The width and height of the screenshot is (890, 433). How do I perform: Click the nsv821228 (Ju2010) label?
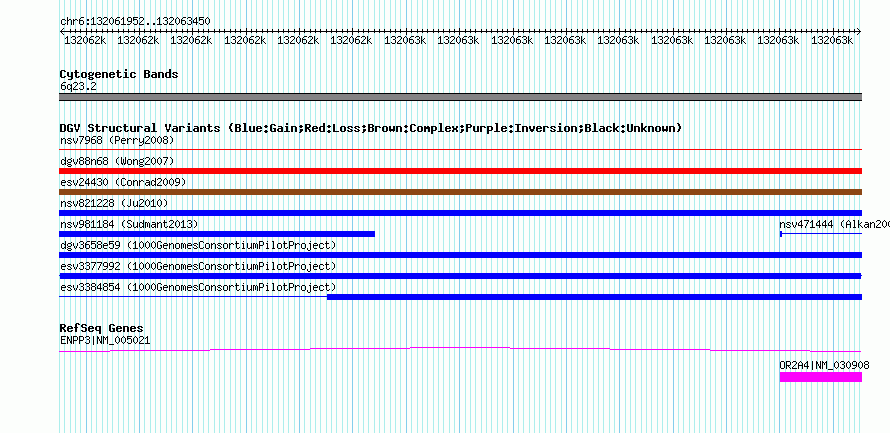(x=114, y=203)
